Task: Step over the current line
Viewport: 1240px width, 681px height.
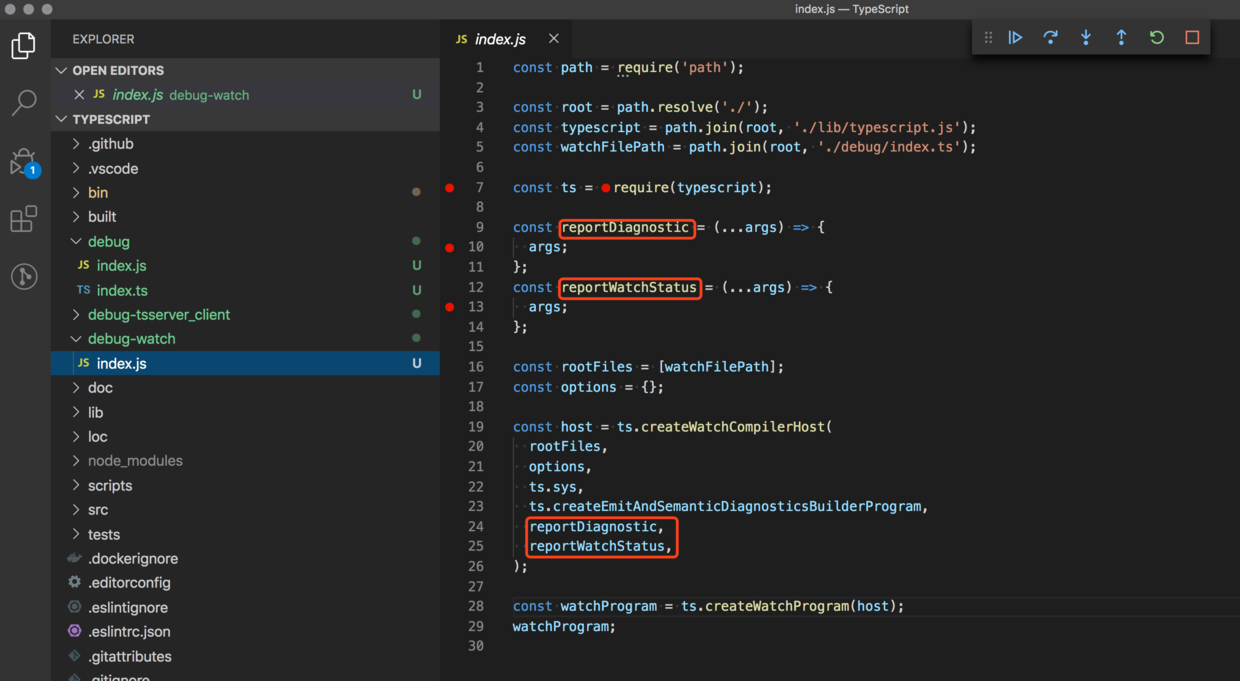Action: 1051,37
